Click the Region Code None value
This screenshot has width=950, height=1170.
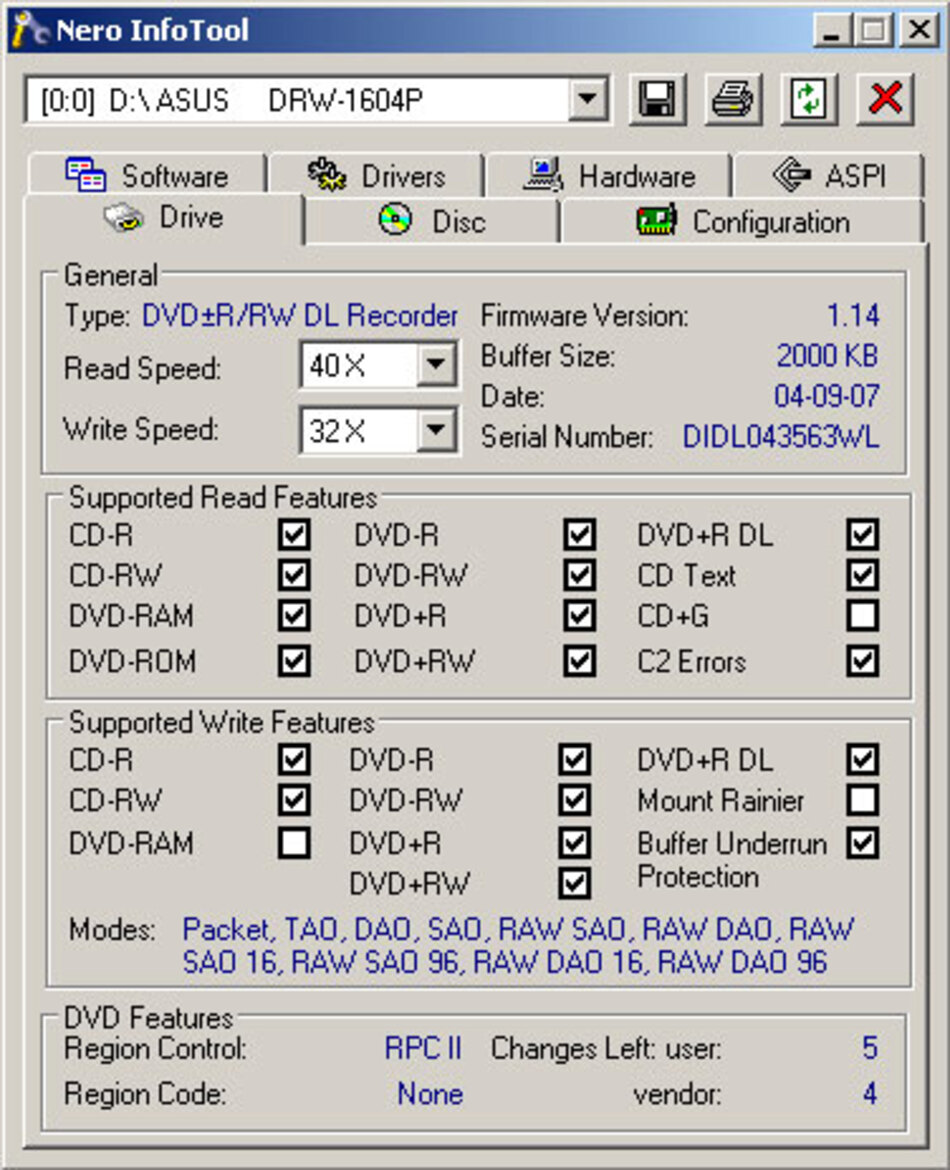pos(430,1094)
